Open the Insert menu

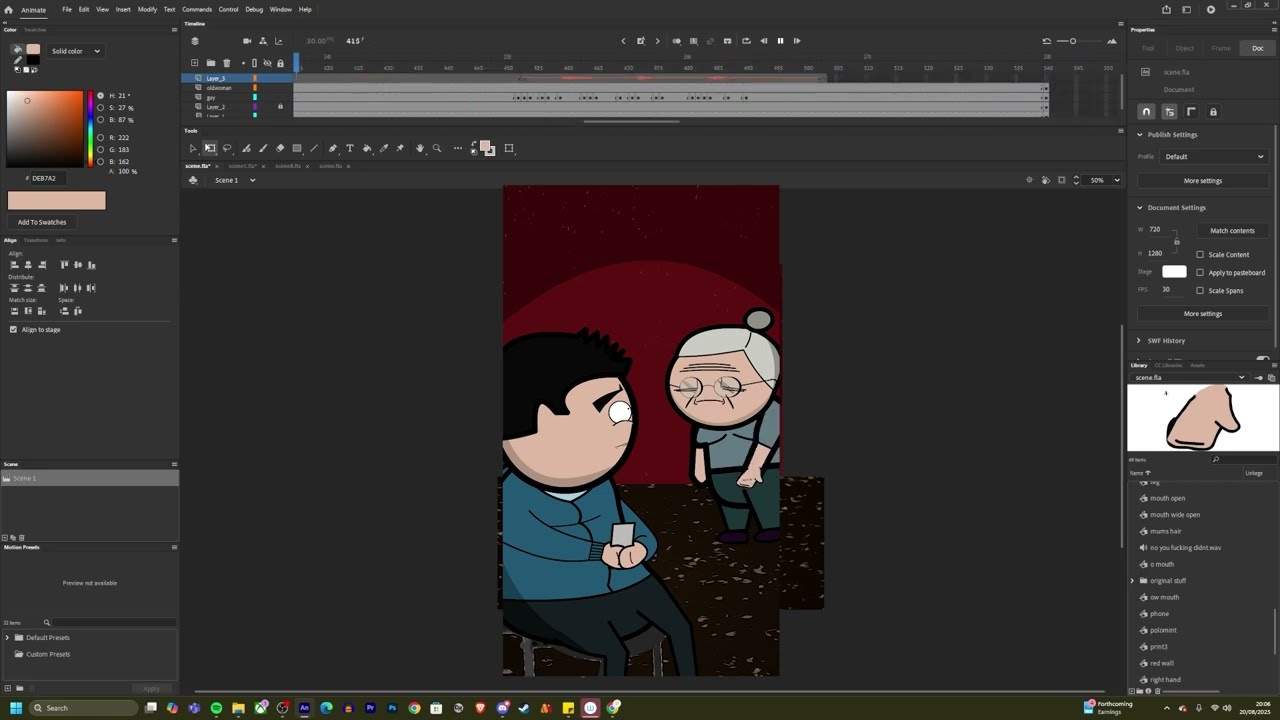pyautogui.click(x=123, y=9)
